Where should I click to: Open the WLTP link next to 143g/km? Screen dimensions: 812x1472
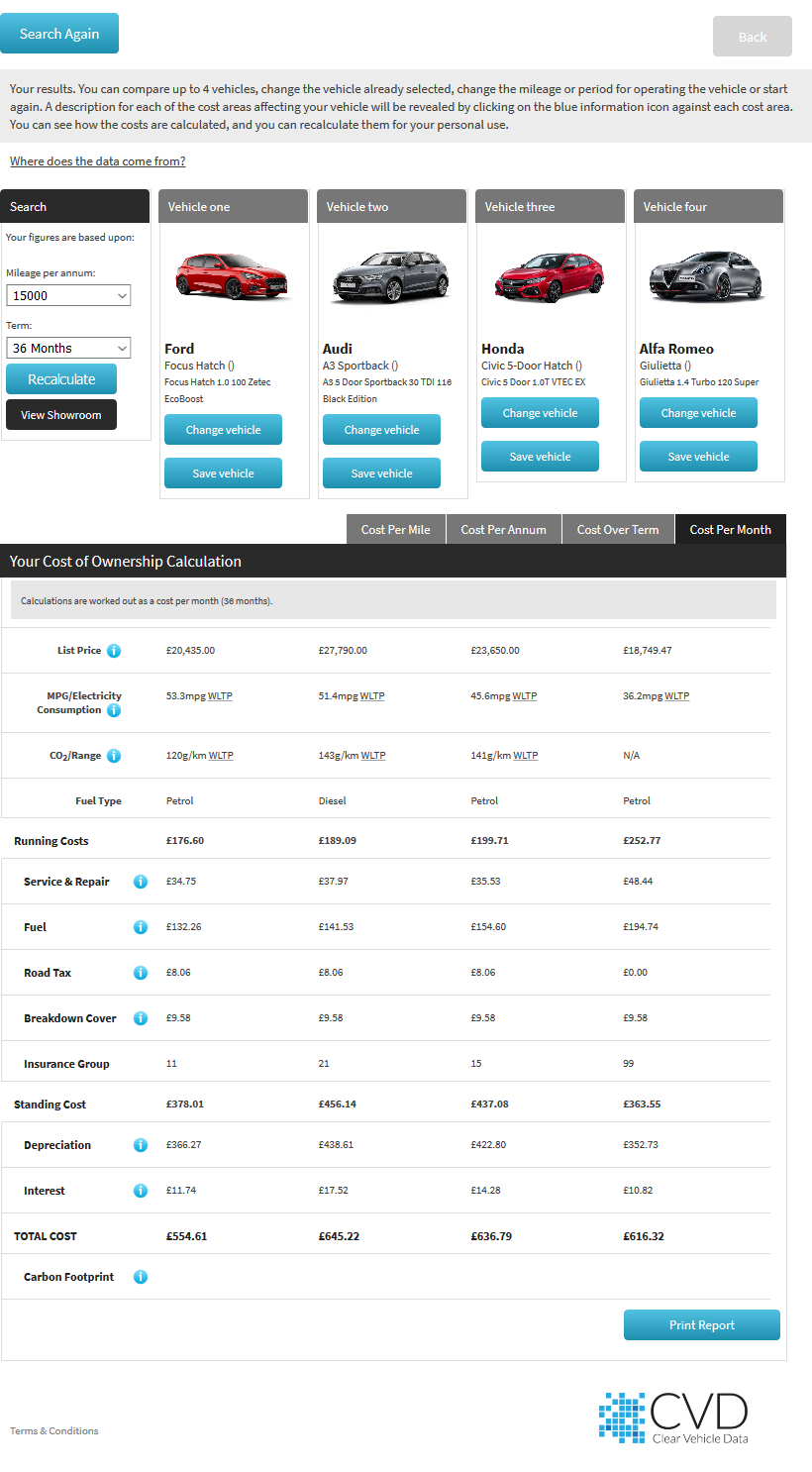(373, 756)
